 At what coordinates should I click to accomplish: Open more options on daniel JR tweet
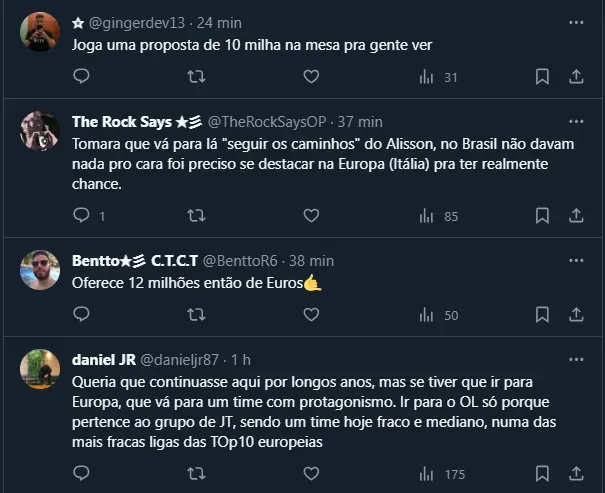576,359
